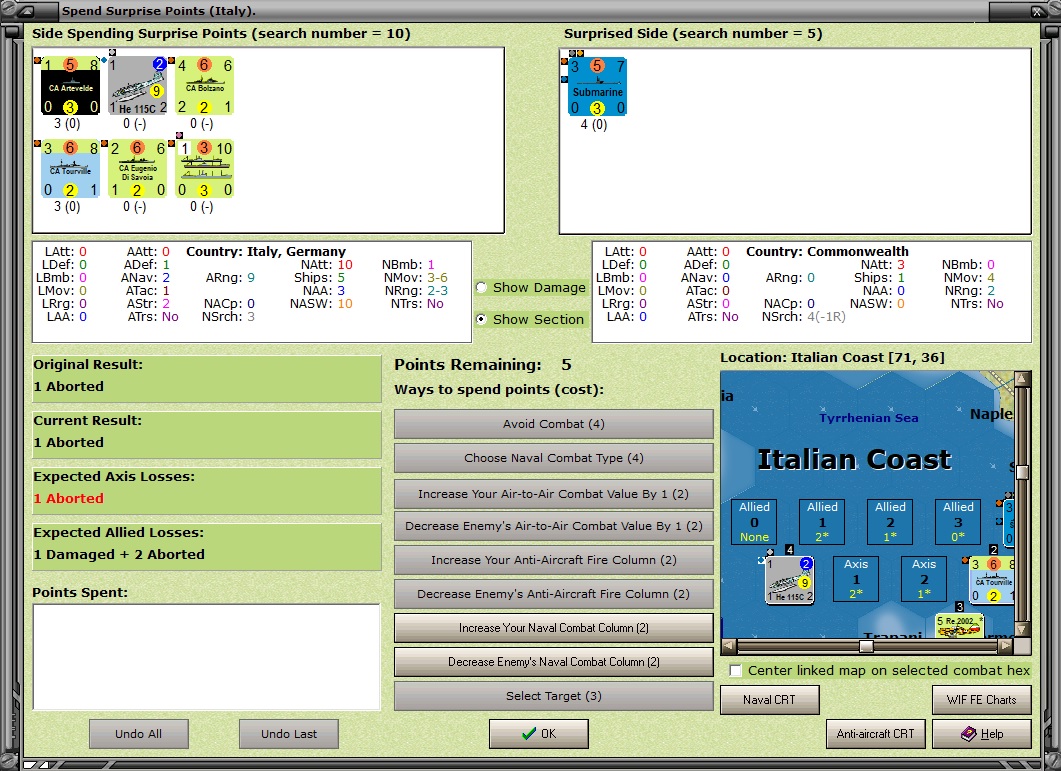Click the Points Remaining value
Image resolution: width=1061 pixels, height=771 pixels.
click(x=566, y=365)
